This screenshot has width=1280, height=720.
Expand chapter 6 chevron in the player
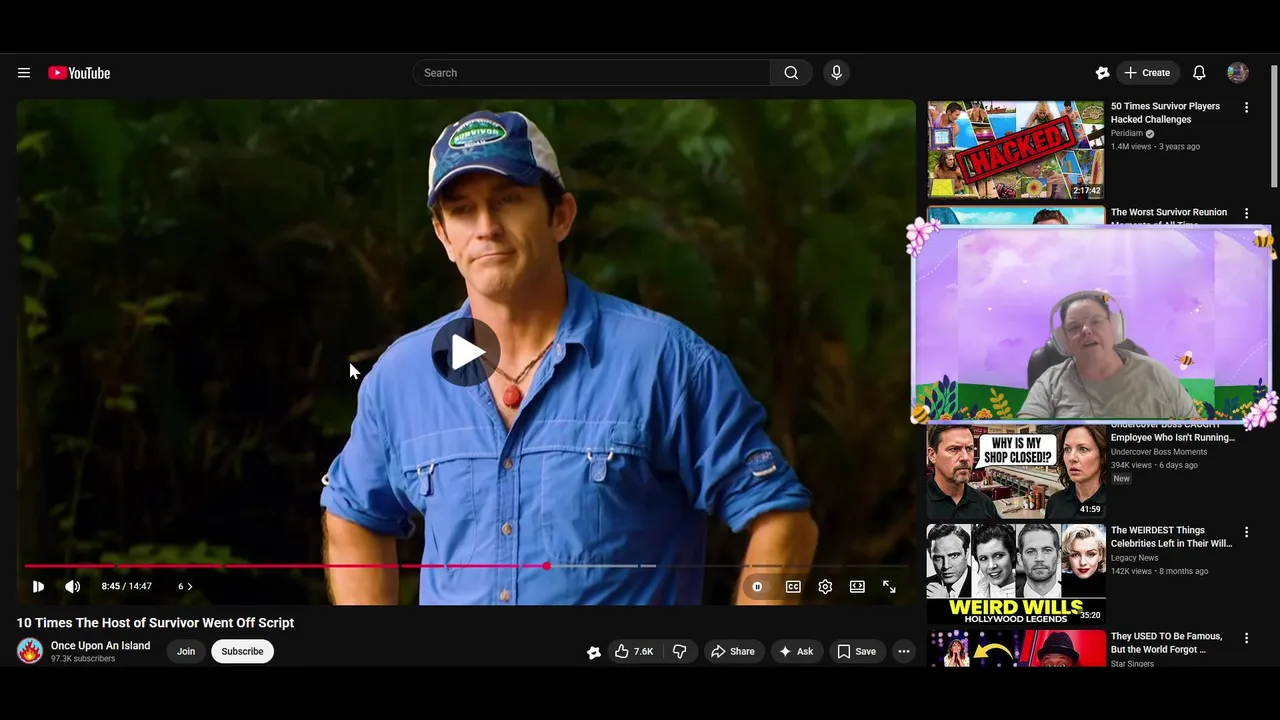click(186, 587)
